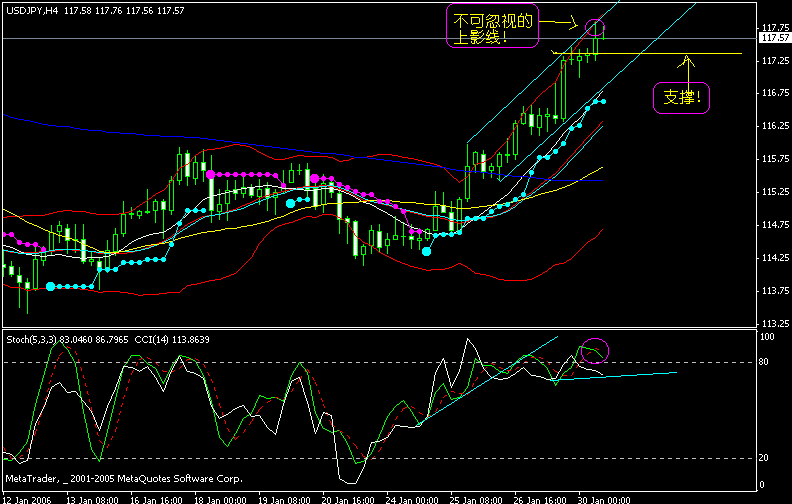Click the 113.25 price axis label
The image size is (792, 504).
coord(775,323)
